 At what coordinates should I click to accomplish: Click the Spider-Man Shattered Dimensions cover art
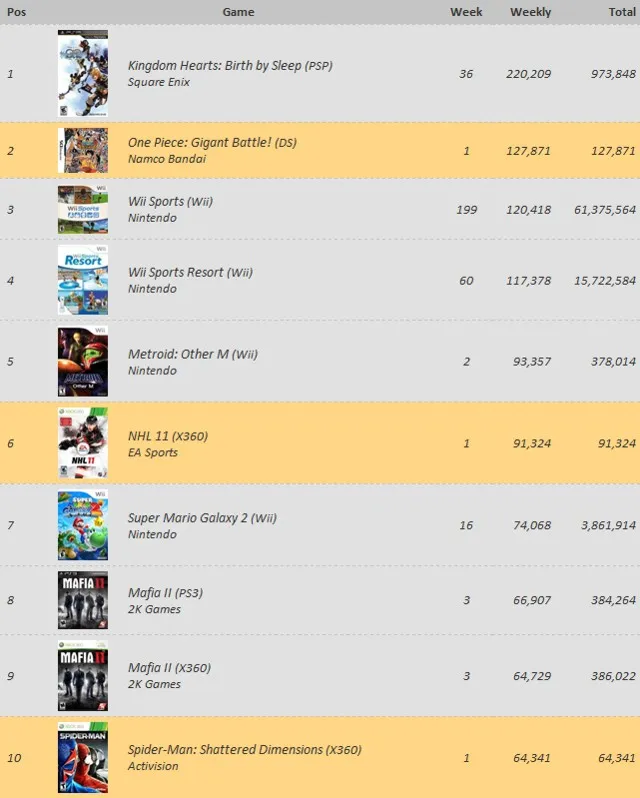(x=83, y=757)
